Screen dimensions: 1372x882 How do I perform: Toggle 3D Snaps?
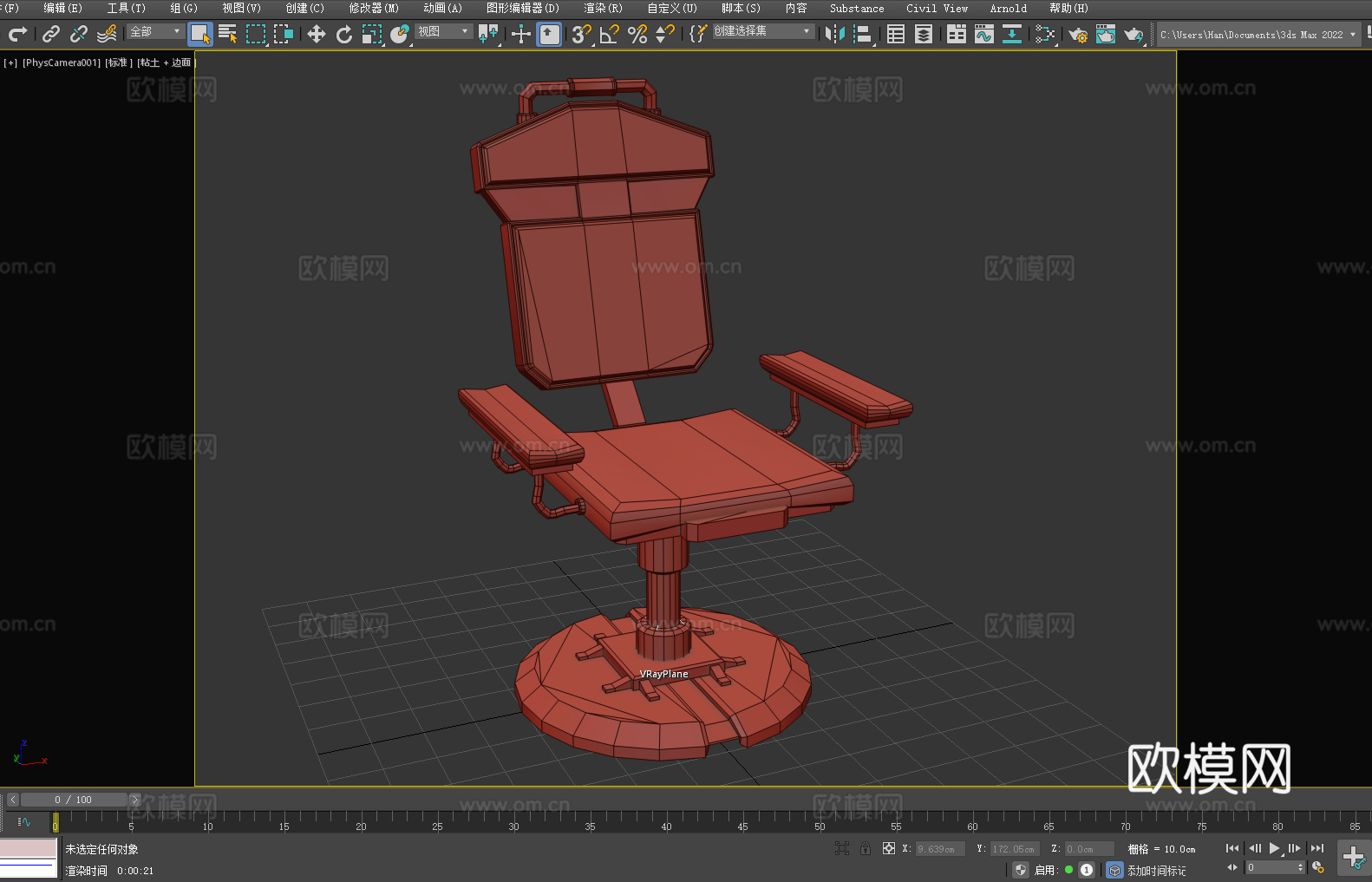pos(582,34)
